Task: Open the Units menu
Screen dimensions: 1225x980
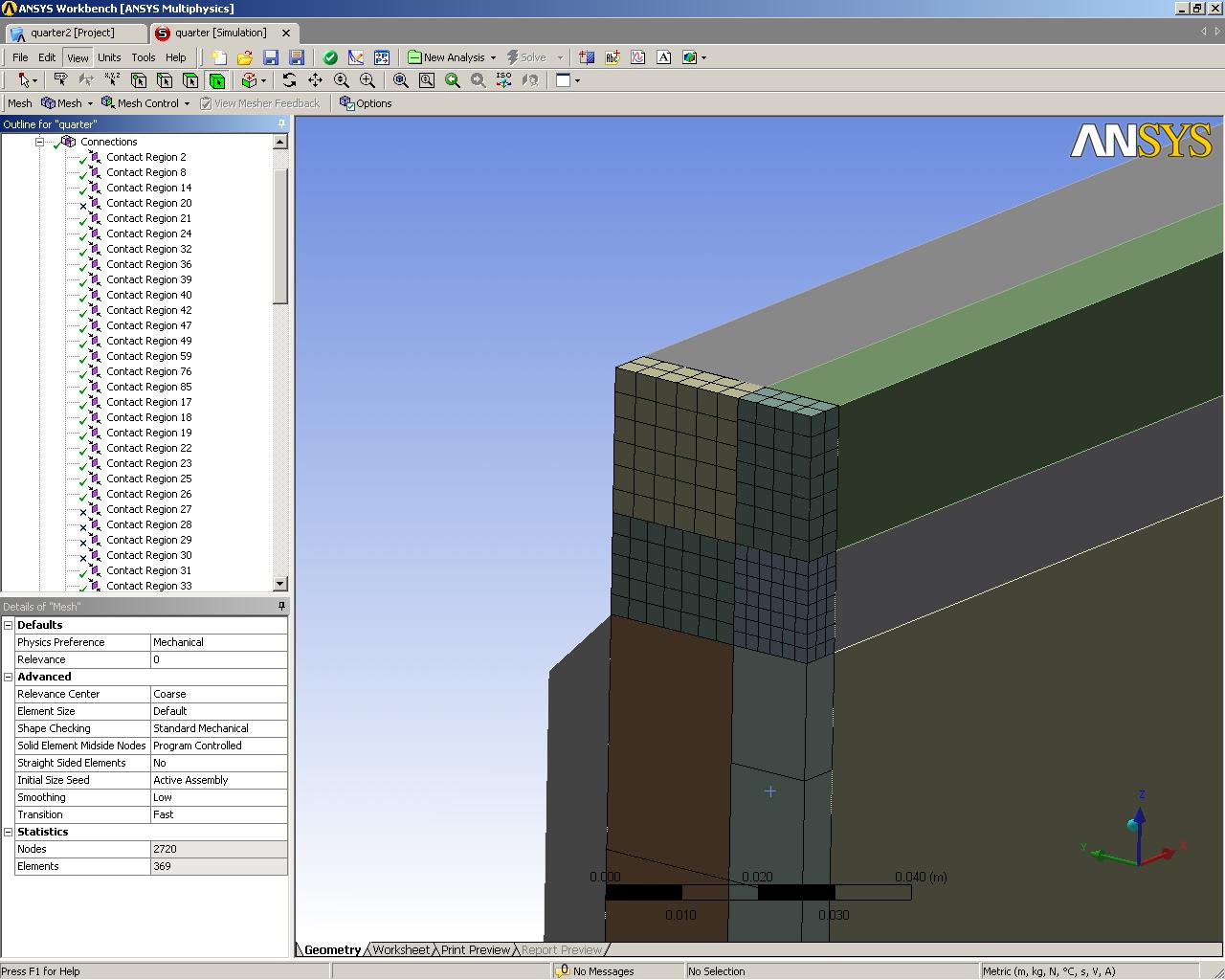Action: point(109,57)
